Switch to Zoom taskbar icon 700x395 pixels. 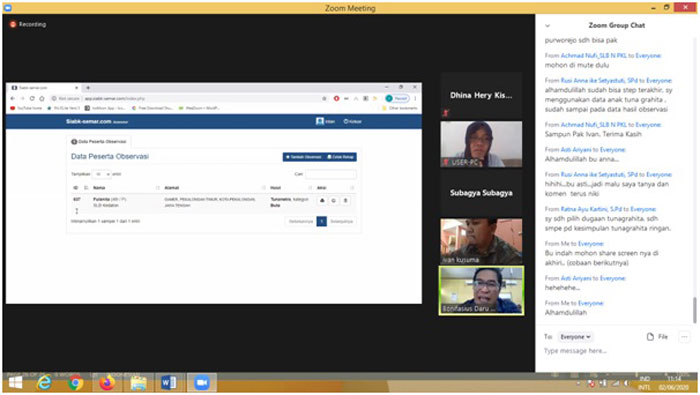pyautogui.click(x=202, y=383)
